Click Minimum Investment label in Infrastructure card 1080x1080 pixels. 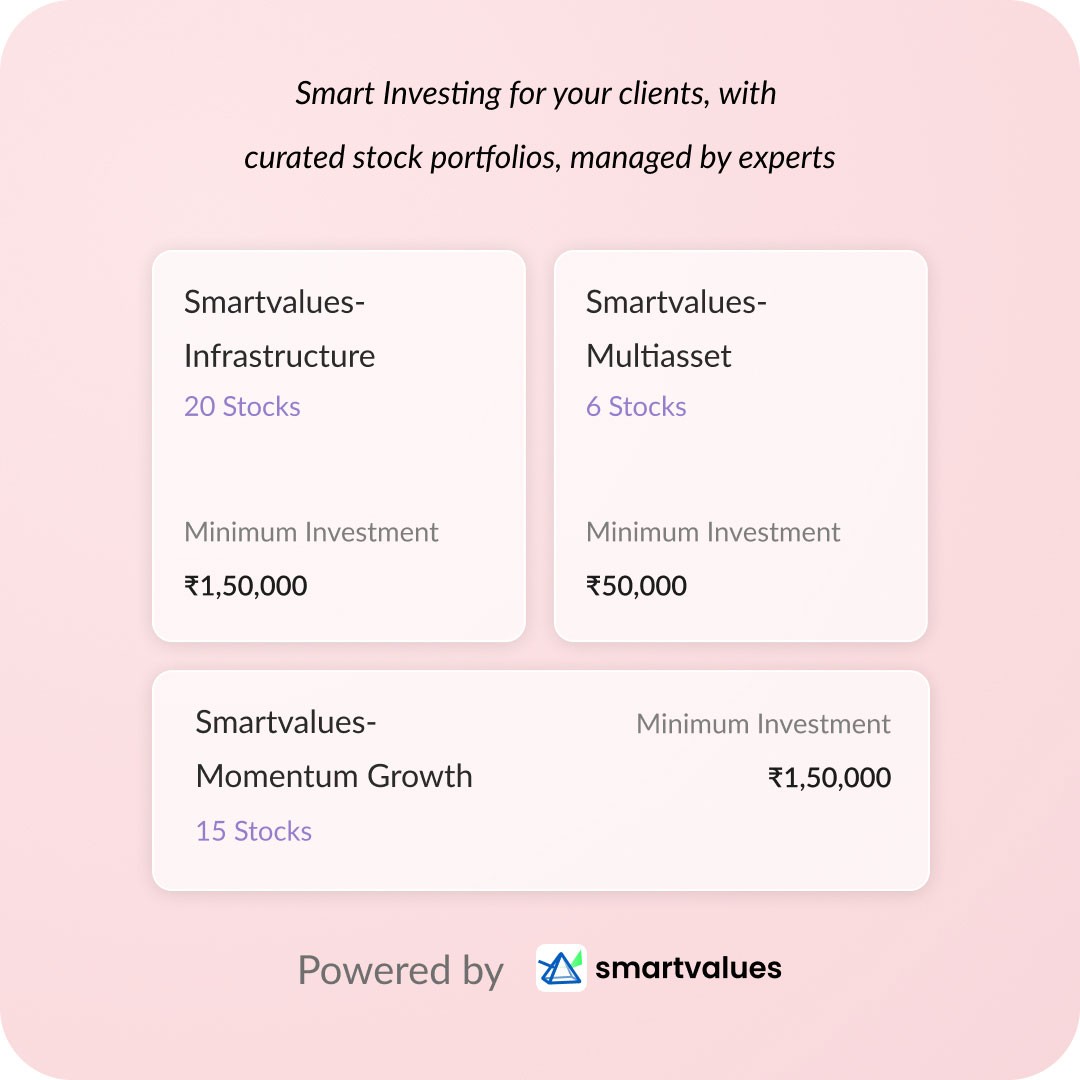tap(311, 532)
